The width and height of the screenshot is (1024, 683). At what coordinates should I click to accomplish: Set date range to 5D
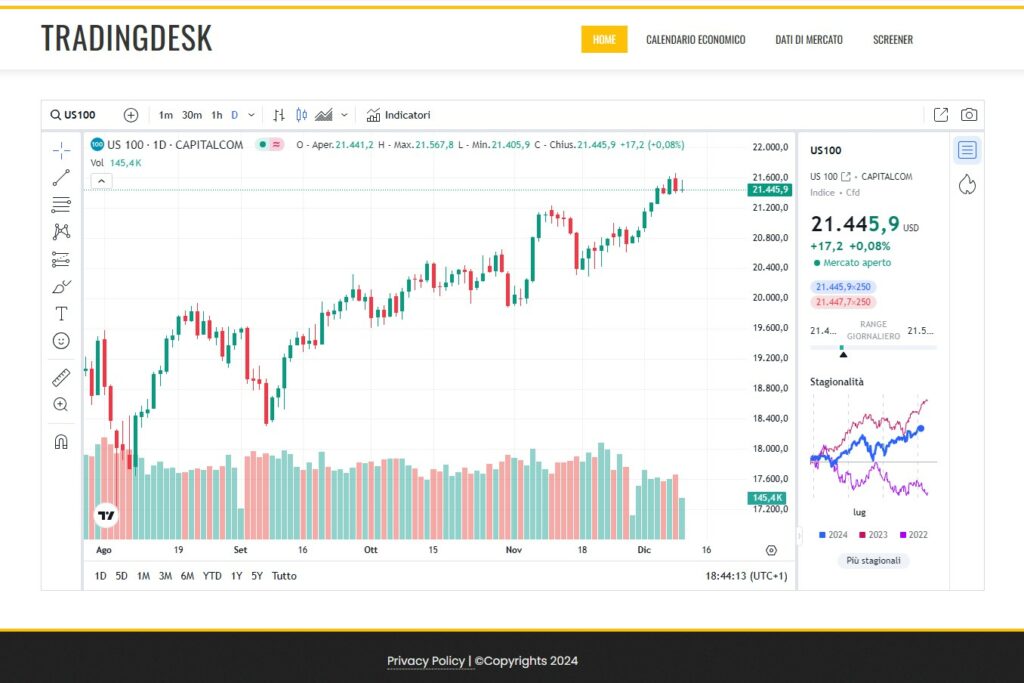pos(121,576)
